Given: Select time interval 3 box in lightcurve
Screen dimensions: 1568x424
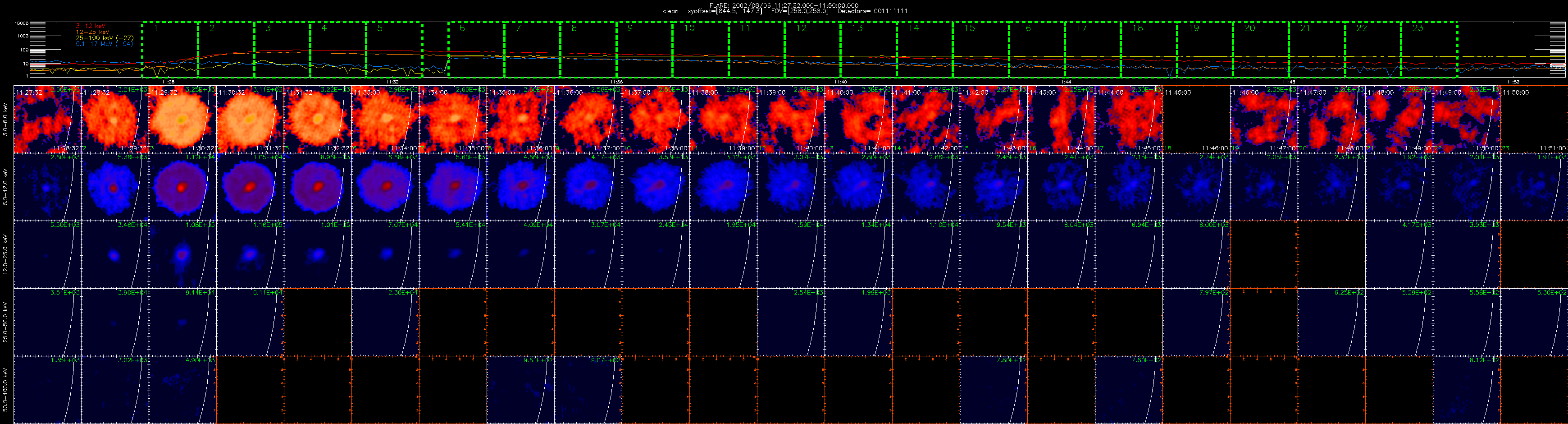Looking at the screenshot, I should tap(282, 50).
